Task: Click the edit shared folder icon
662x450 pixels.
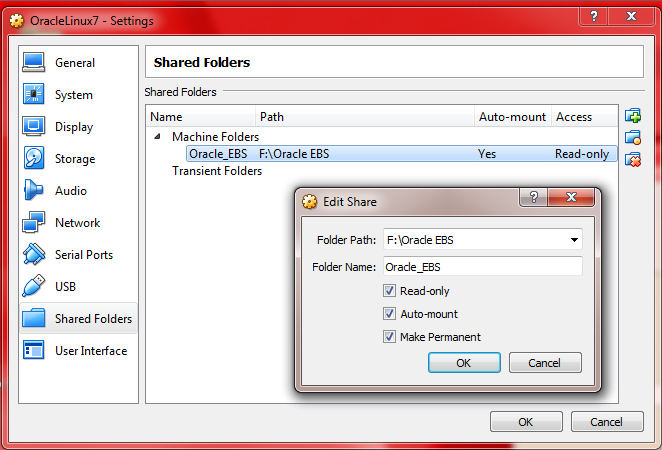Action: click(x=633, y=138)
